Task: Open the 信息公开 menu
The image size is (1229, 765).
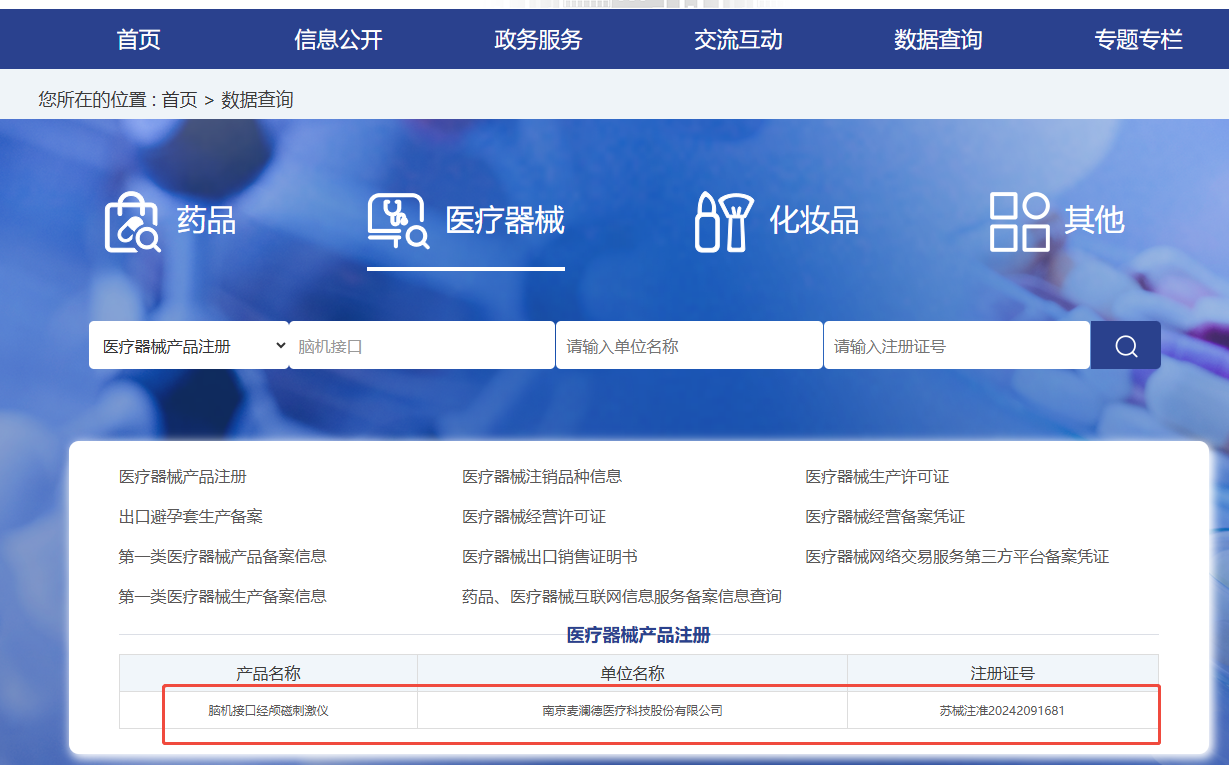Action: pos(338,39)
